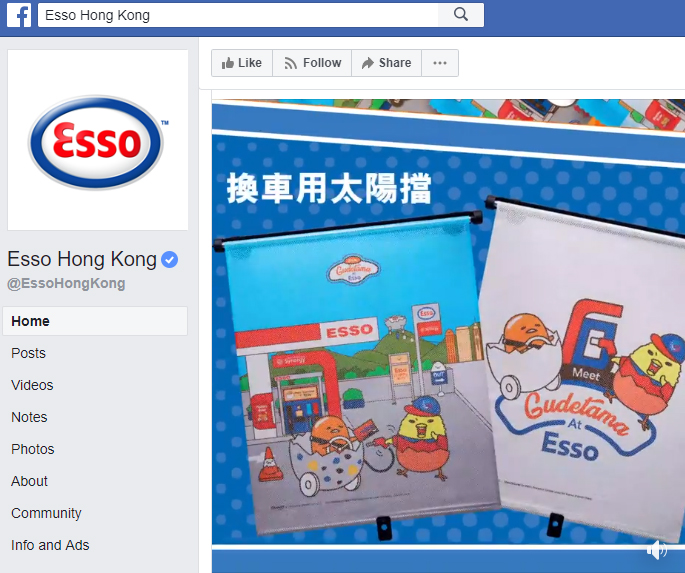This screenshot has width=685, height=573.
Task: Click the Esso Hong Kong page name
Action: (82, 259)
